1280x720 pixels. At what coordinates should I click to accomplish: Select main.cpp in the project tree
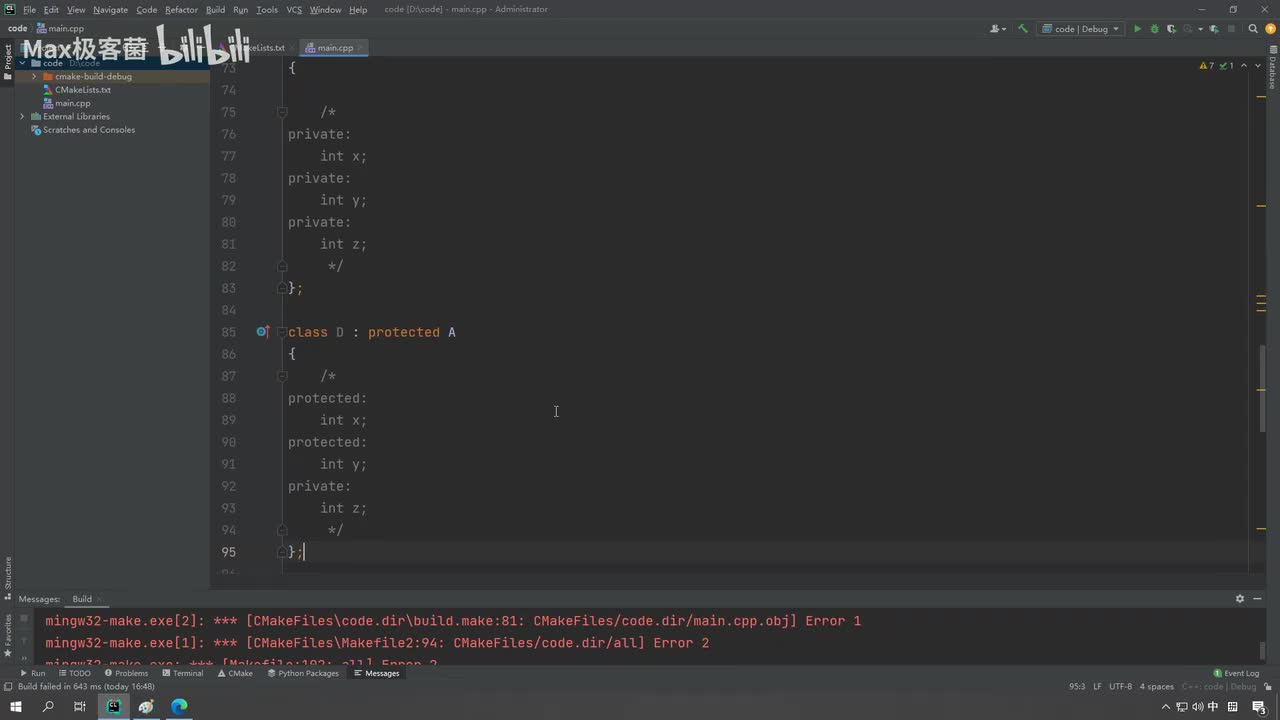point(73,103)
